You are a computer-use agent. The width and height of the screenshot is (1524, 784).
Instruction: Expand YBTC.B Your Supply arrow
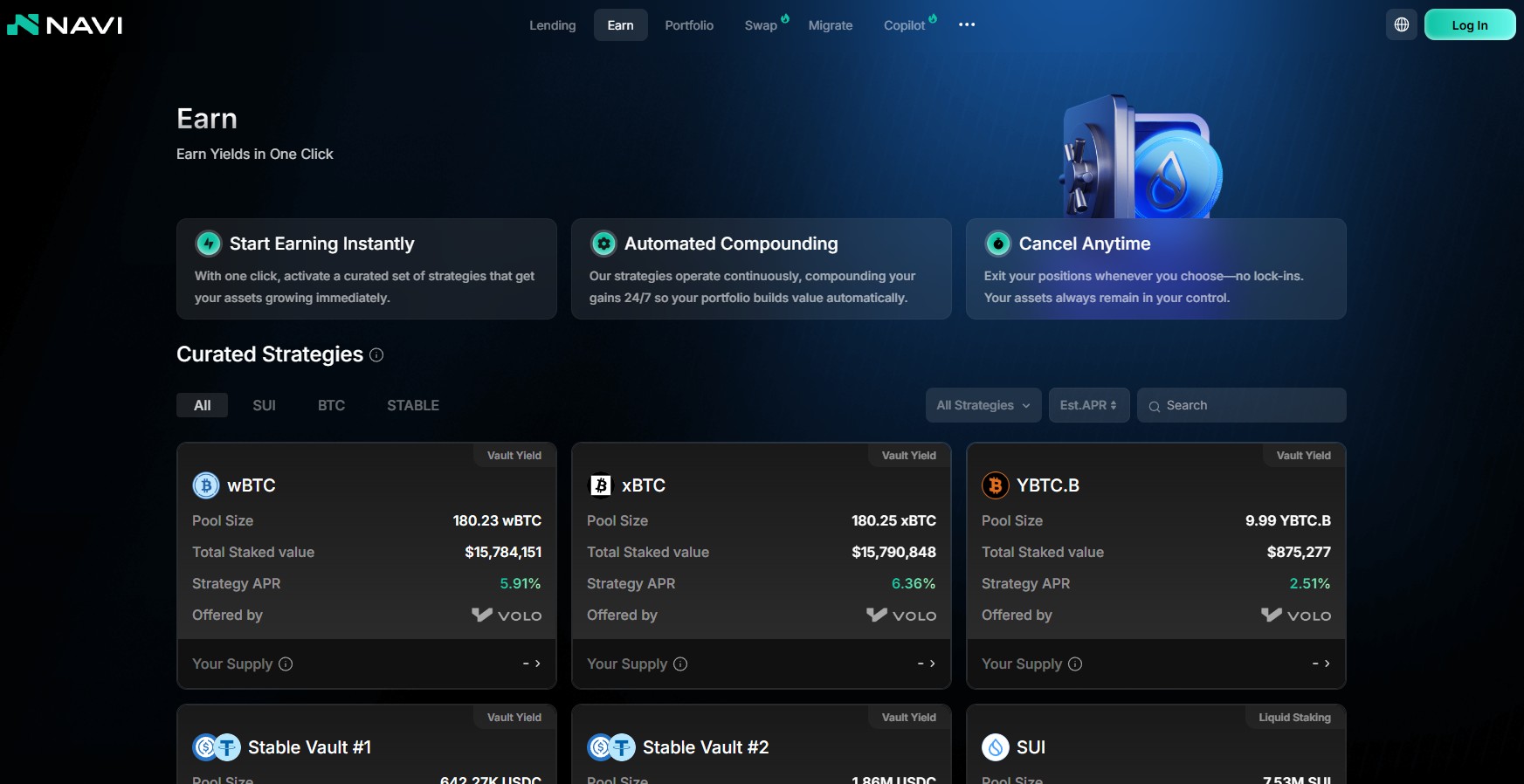[x=1327, y=664]
